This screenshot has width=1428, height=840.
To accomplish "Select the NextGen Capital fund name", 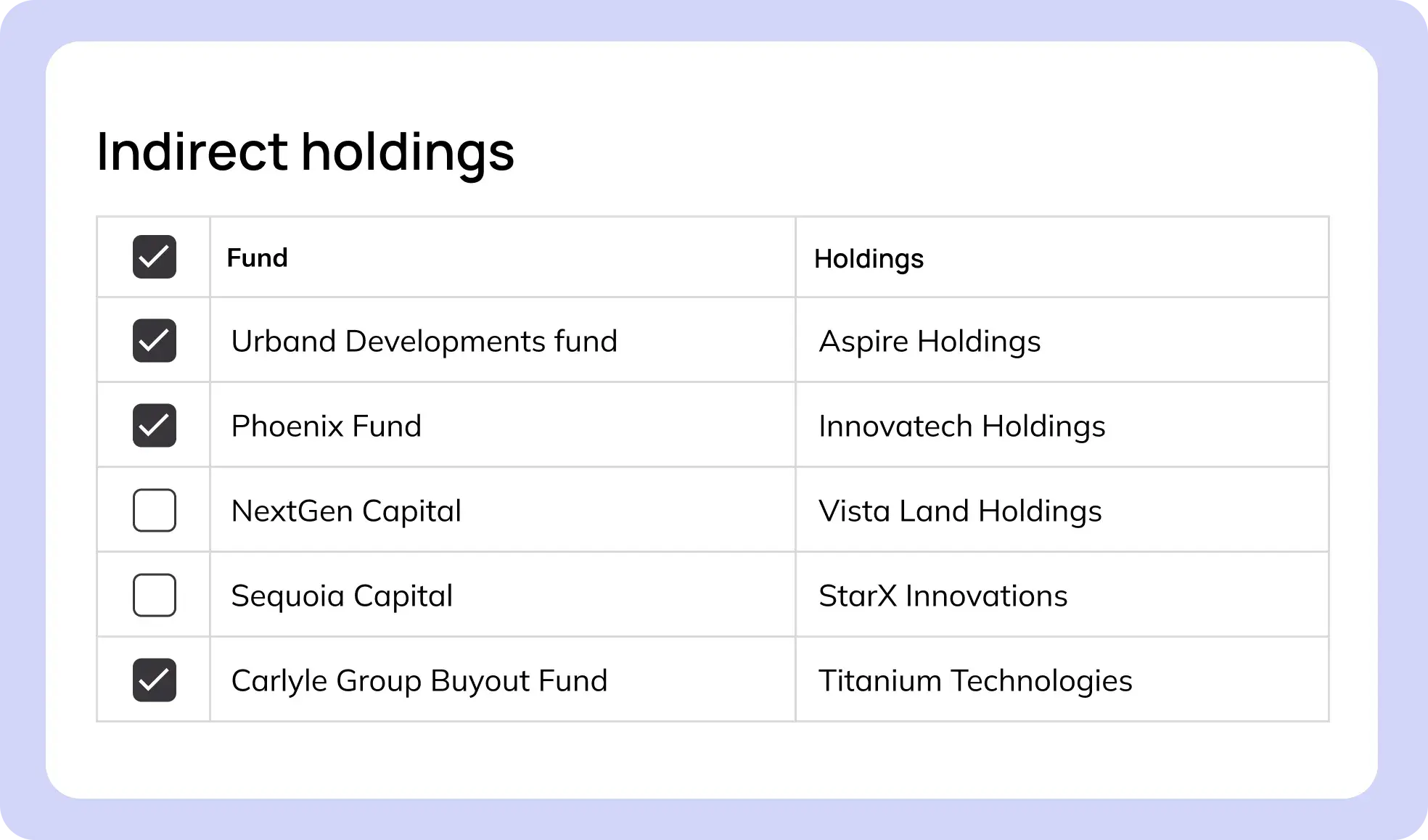I will click(346, 511).
